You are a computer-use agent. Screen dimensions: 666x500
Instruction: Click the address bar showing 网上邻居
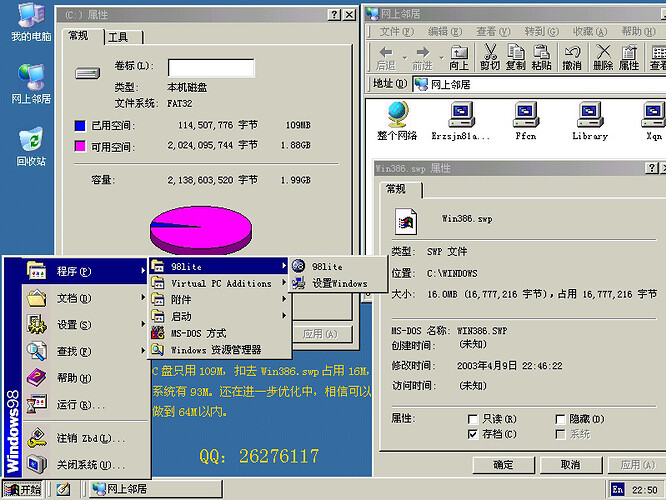click(539, 85)
